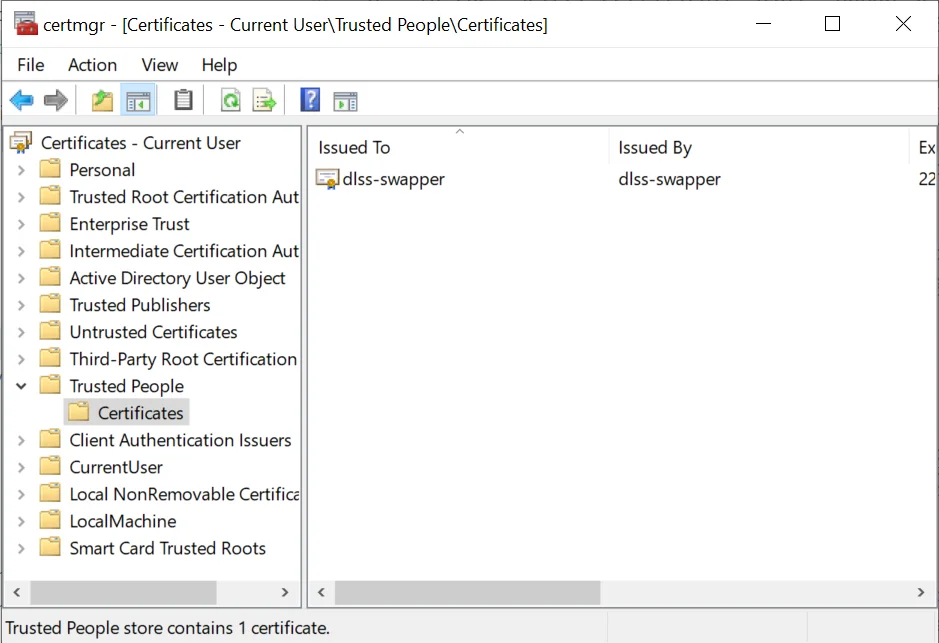Viewport: 939px width, 643px height.
Task: Select Local NonRemovable Certificates folder
Action: point(169,494)
